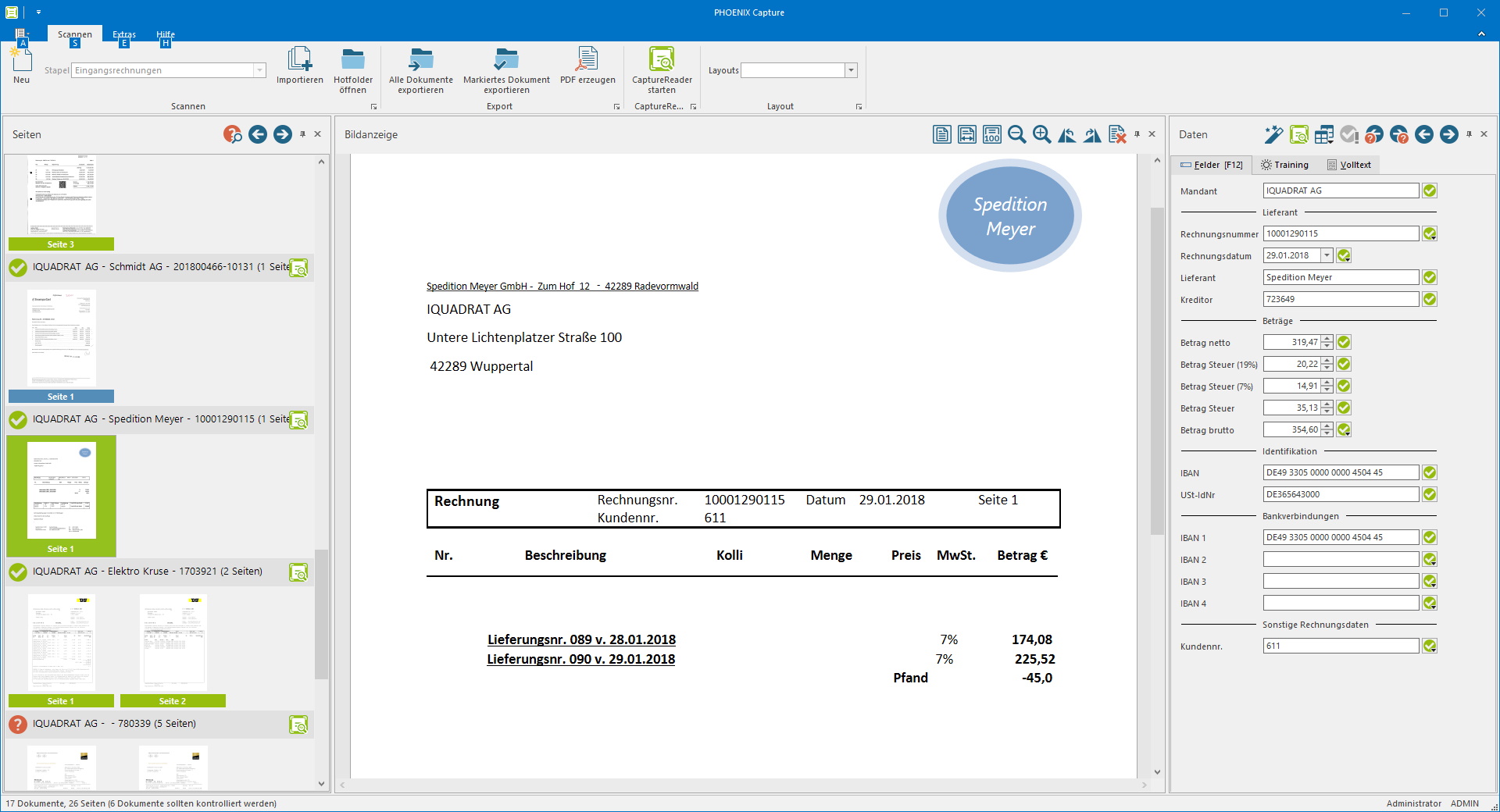Toggle the Lieferant field confirmation checkmark

(1430, 277)
